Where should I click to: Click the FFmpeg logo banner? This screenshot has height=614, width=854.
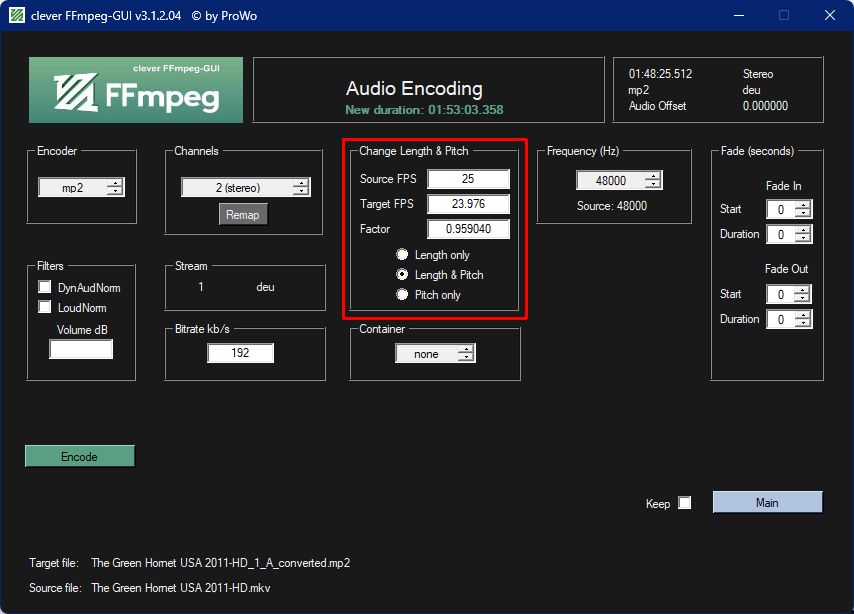tap(136, 90)
